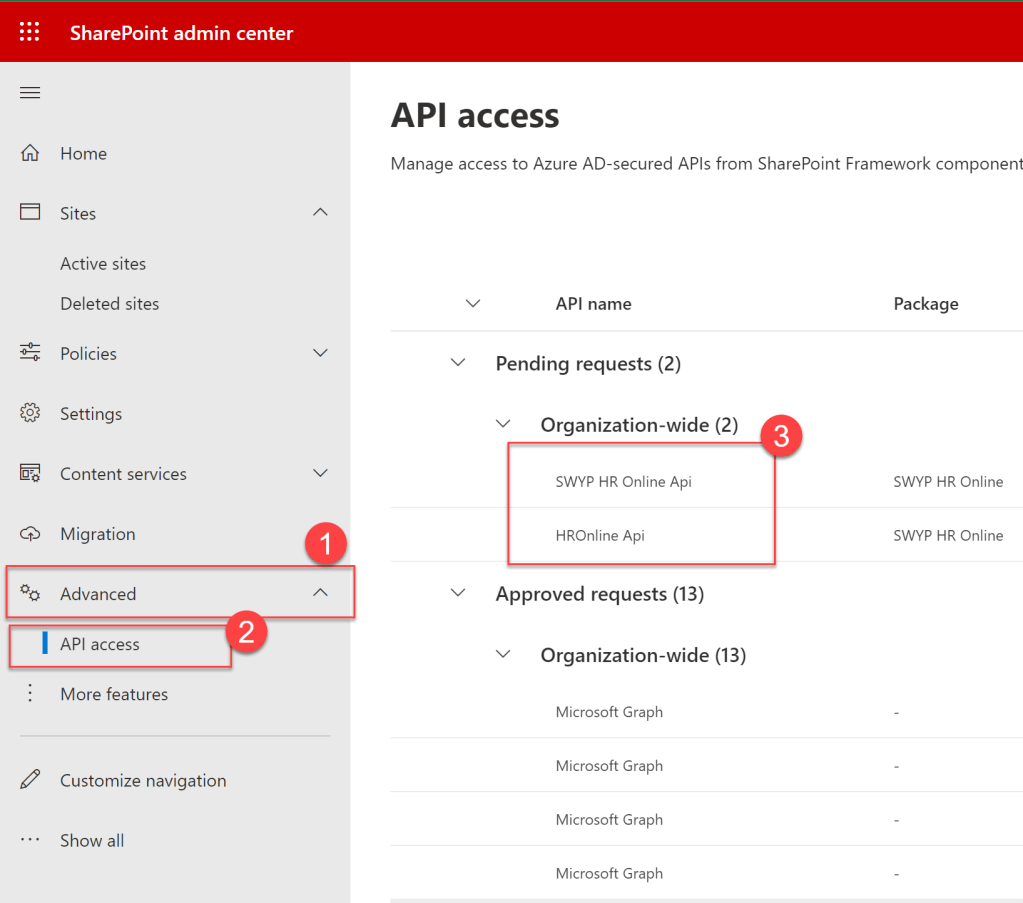Open Settings gear icon in sidebar

pos(30,414)
